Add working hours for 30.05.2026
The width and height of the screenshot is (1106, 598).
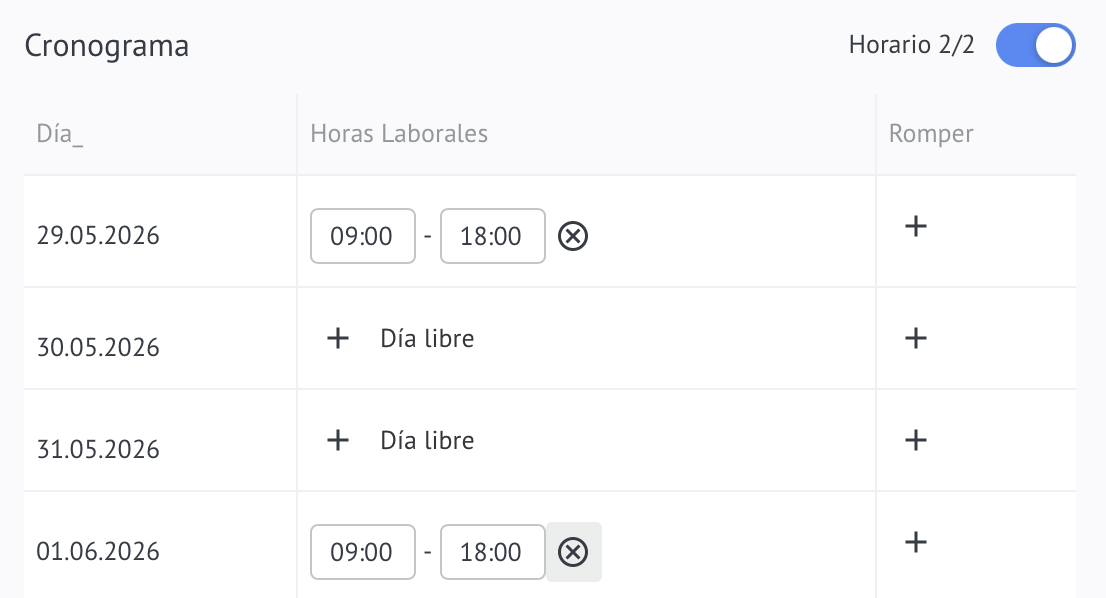click(x=338, y=338)
